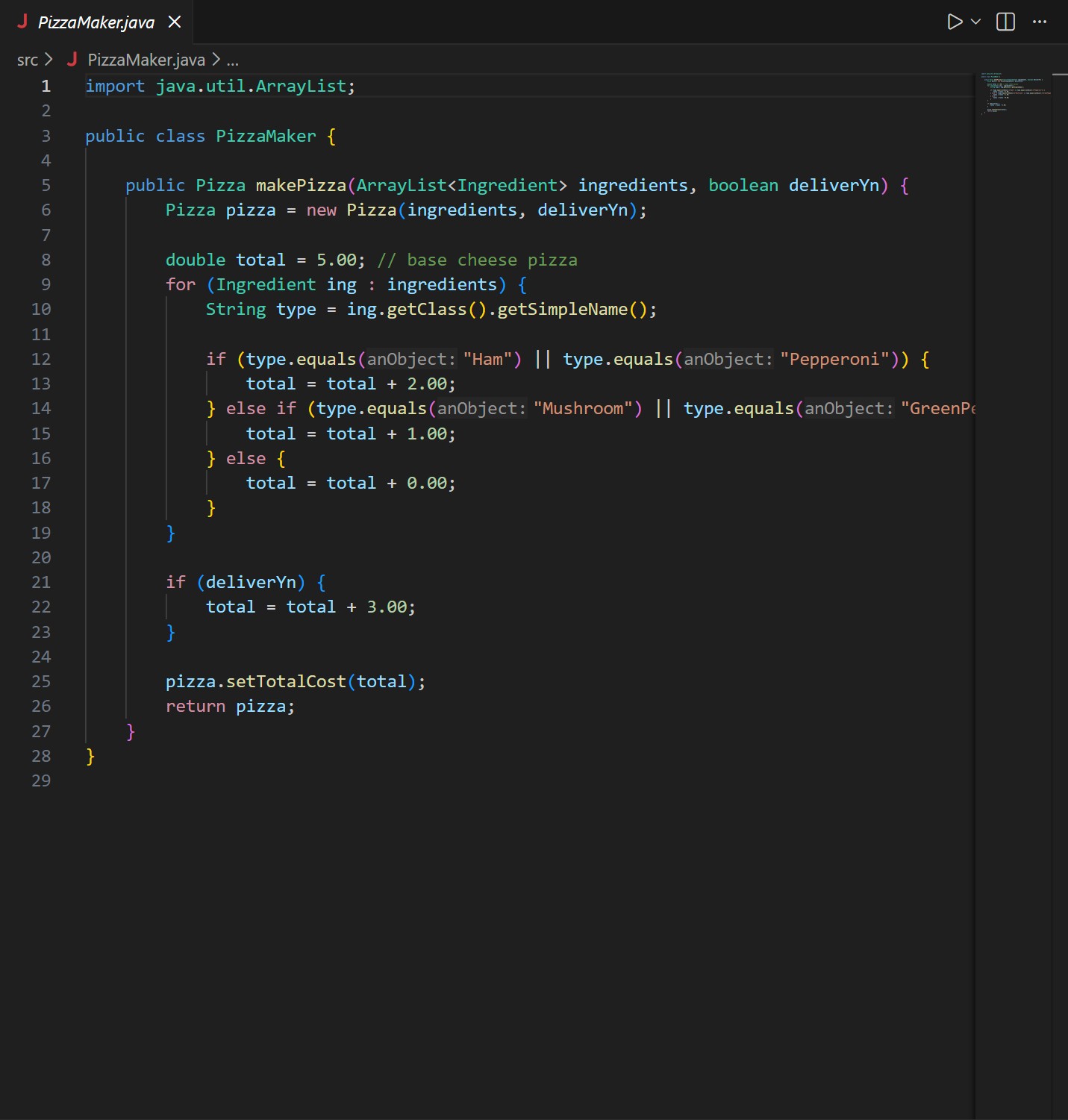Select line number 21 in the gutter
Viewport: 1068px width, 1120px height.
point(41,582)
